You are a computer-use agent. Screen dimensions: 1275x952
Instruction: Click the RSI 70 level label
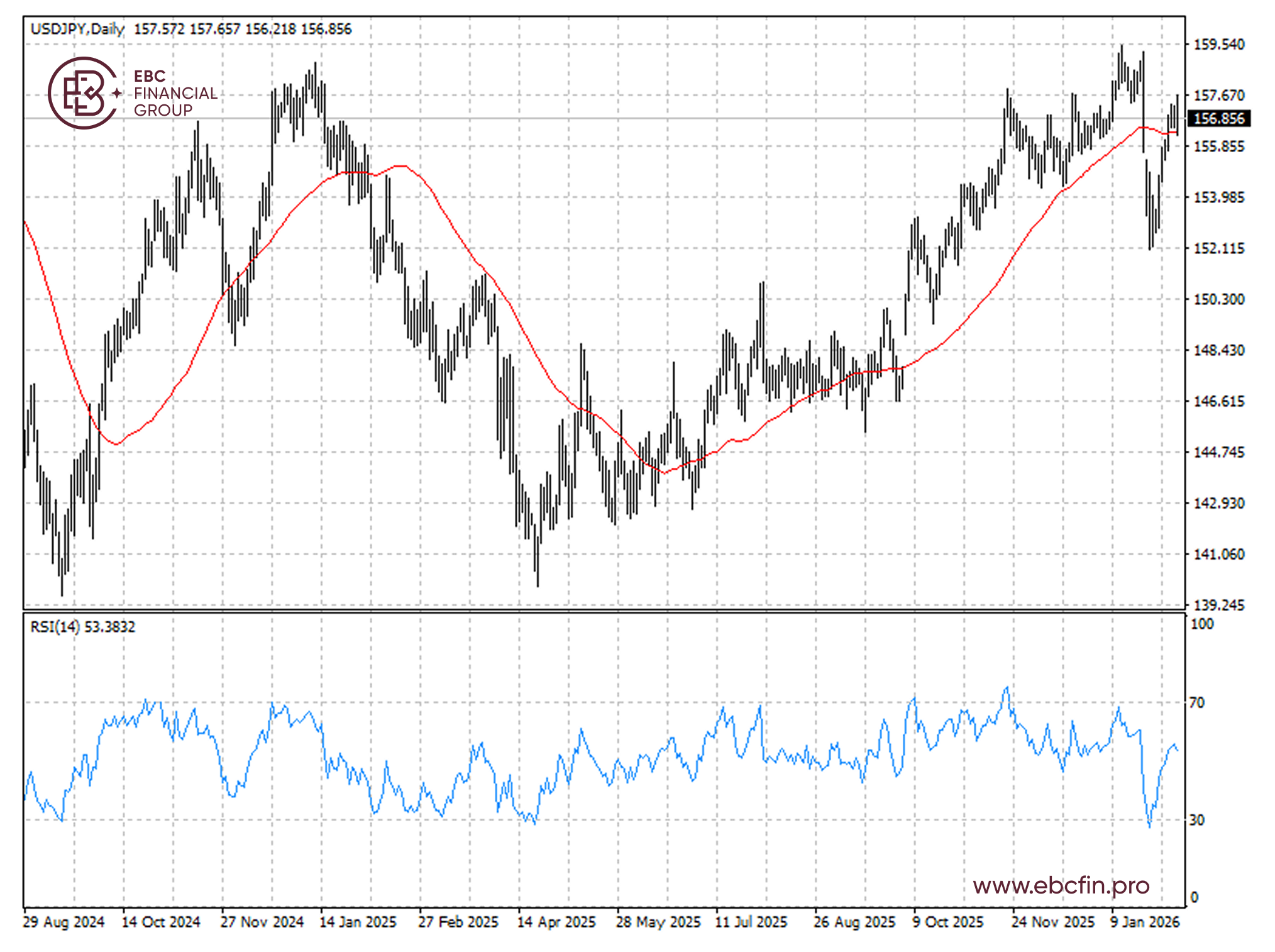[x=1196, y=702]
